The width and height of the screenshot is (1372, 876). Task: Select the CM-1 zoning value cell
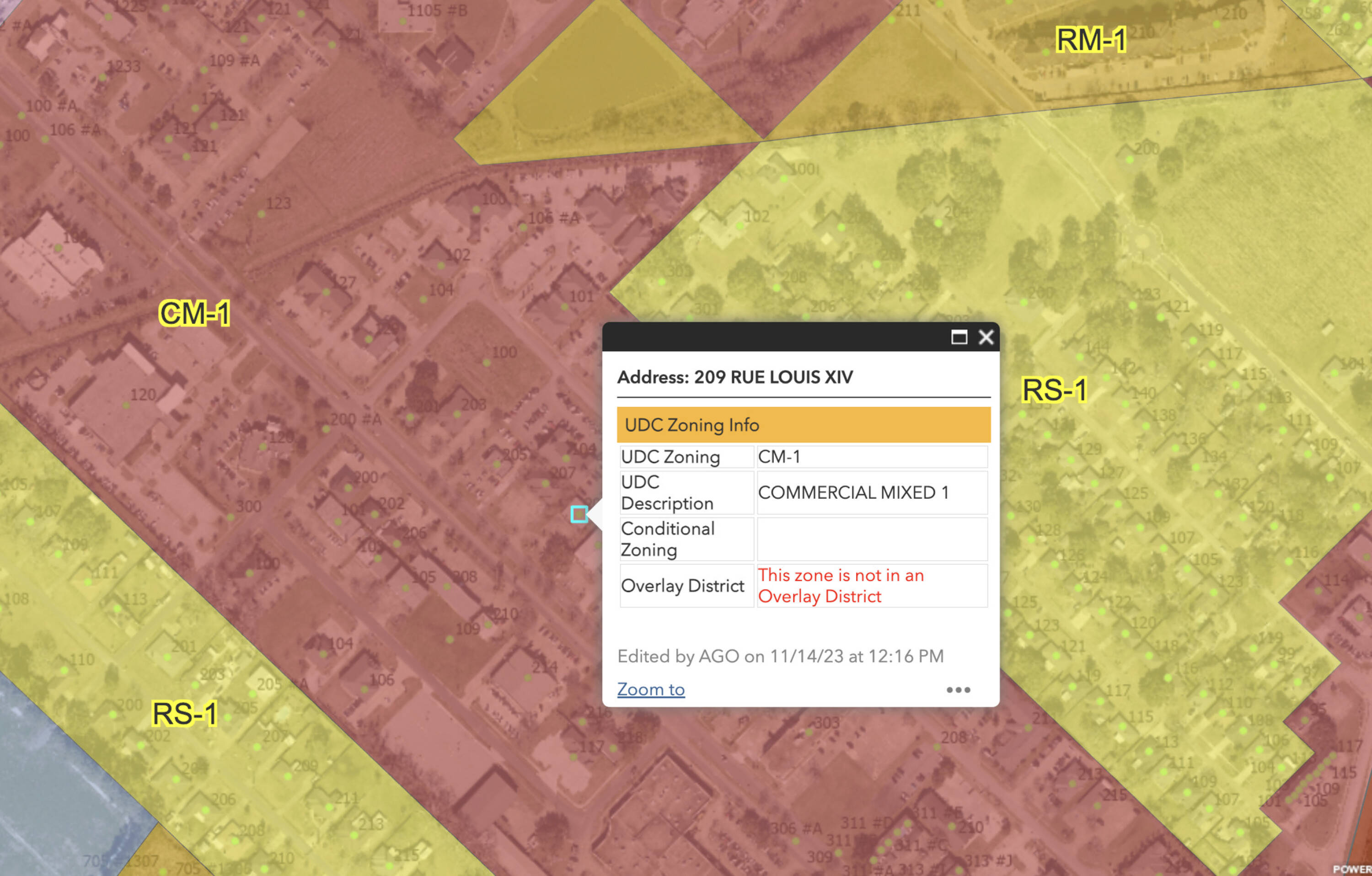tap(871, 457)
